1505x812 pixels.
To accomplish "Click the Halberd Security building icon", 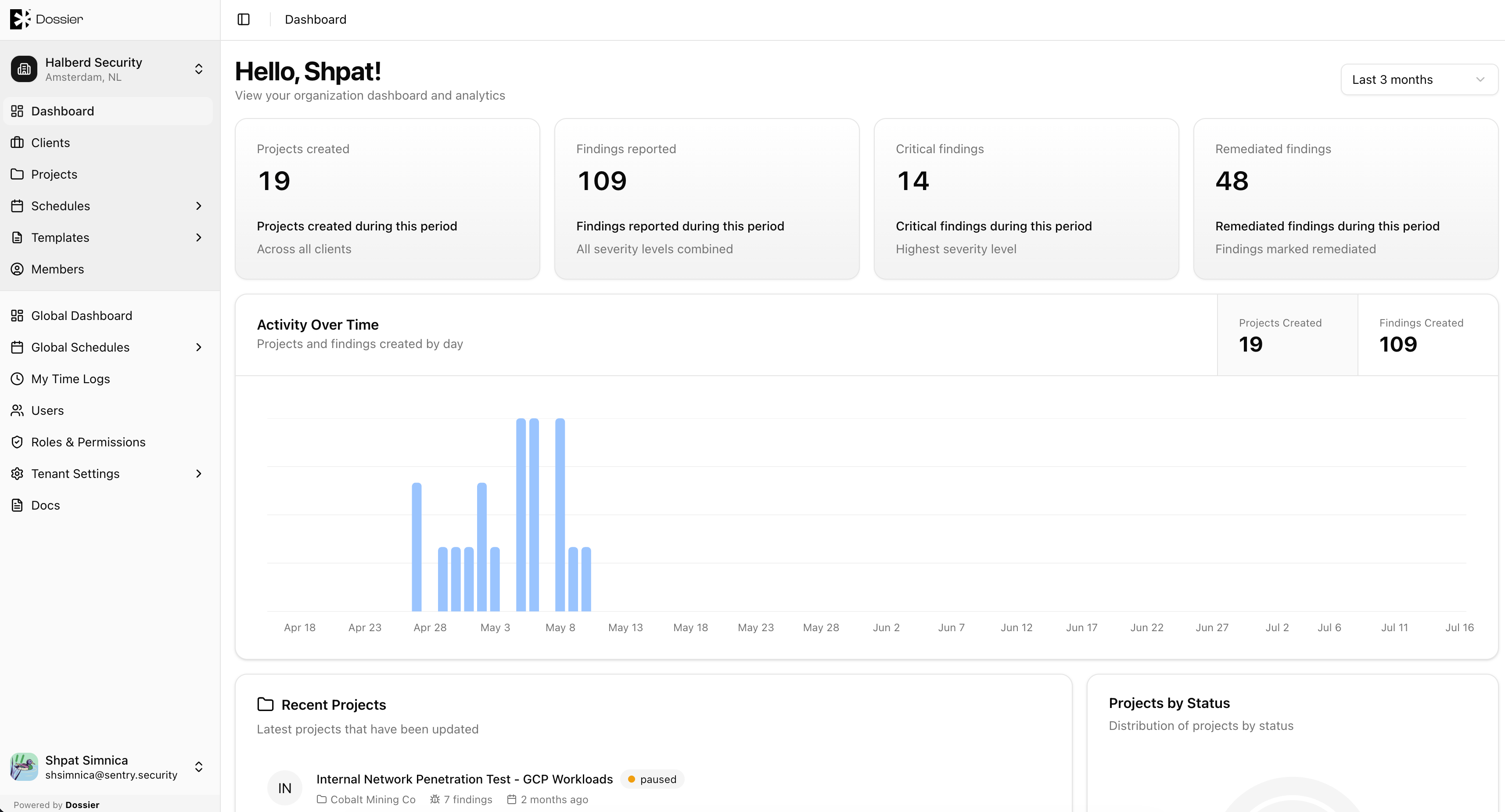I will [24, 69].
